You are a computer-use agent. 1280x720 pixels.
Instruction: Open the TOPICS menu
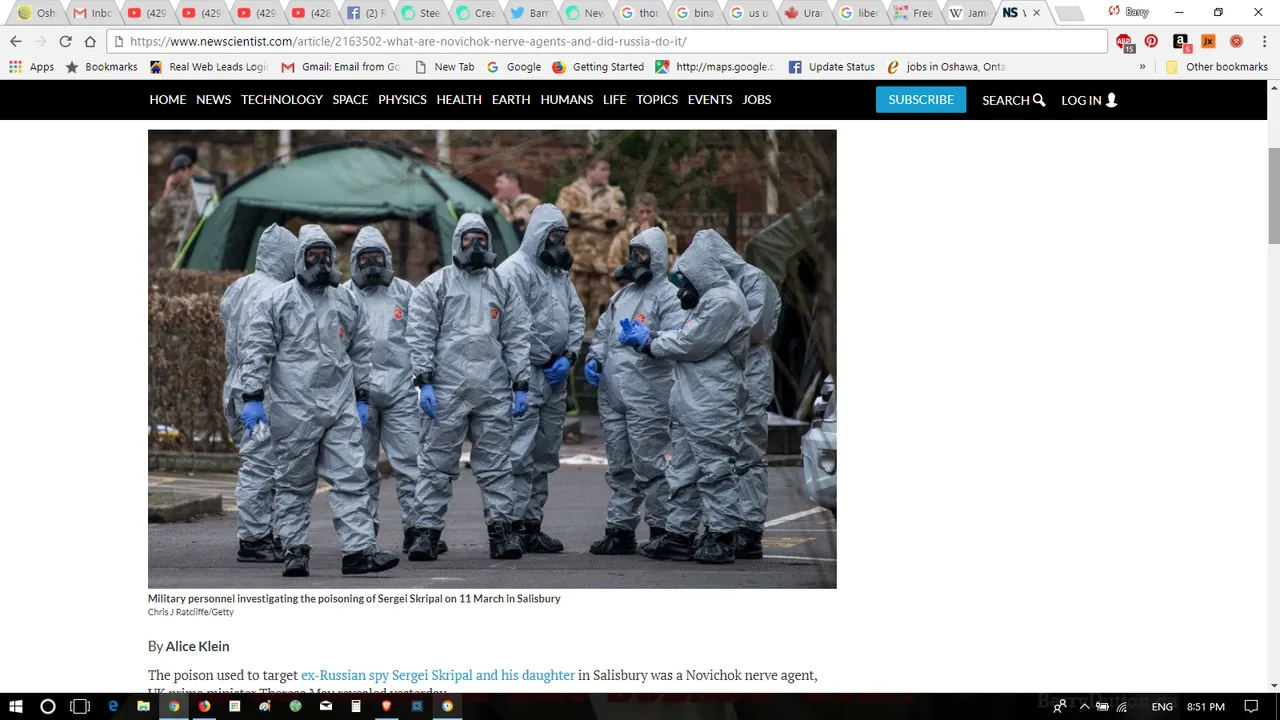[657, 100]
